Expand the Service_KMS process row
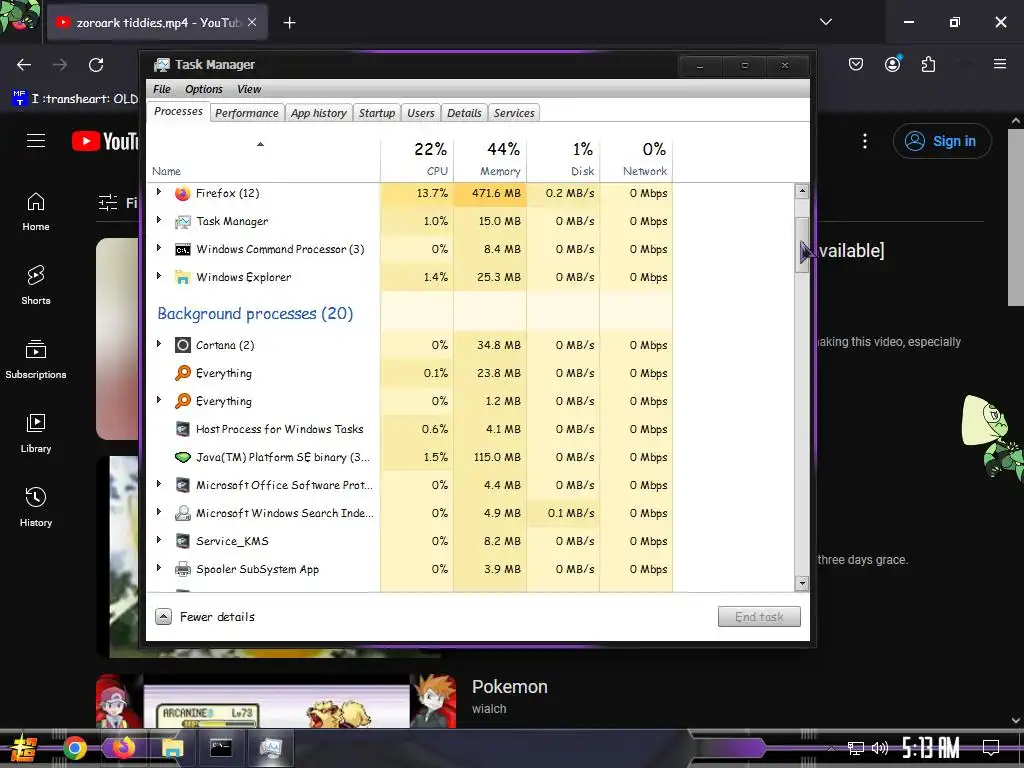The image size is (1024, 768). 159,539
